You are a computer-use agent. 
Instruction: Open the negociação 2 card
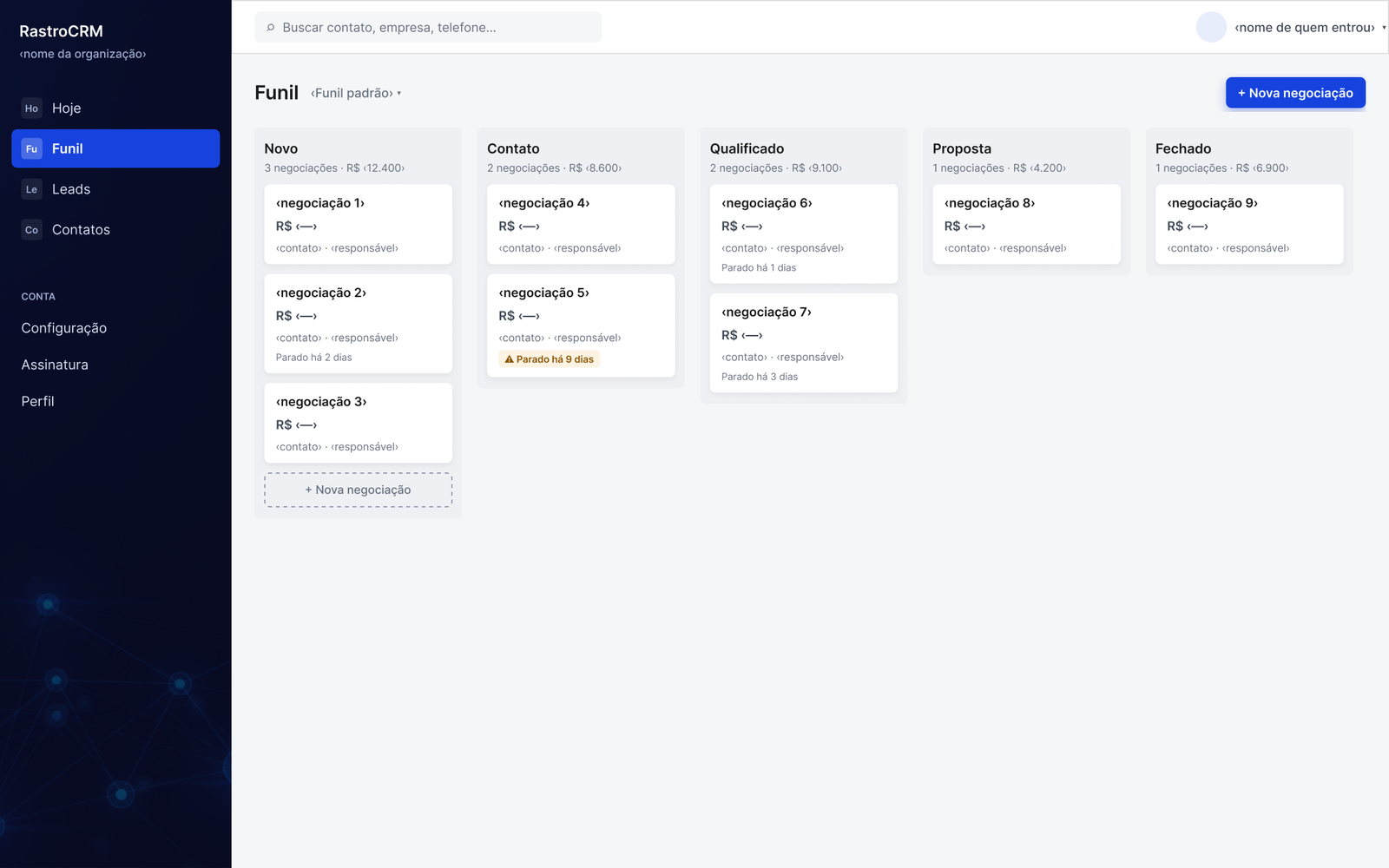tap(359, 324)
